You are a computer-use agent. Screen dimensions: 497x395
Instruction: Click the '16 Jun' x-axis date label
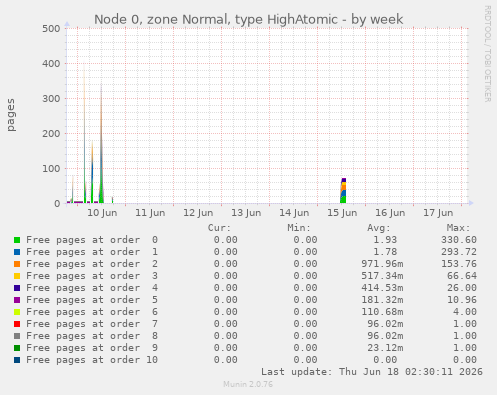coord(390,213)
